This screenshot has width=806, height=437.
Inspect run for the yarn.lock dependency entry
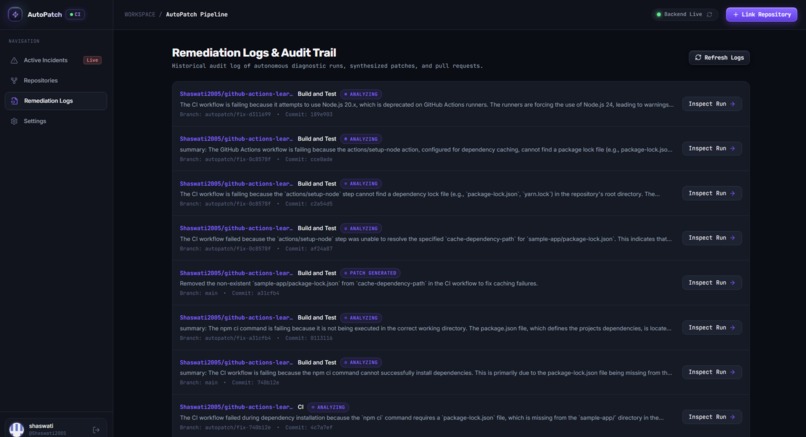click(711, 193)
